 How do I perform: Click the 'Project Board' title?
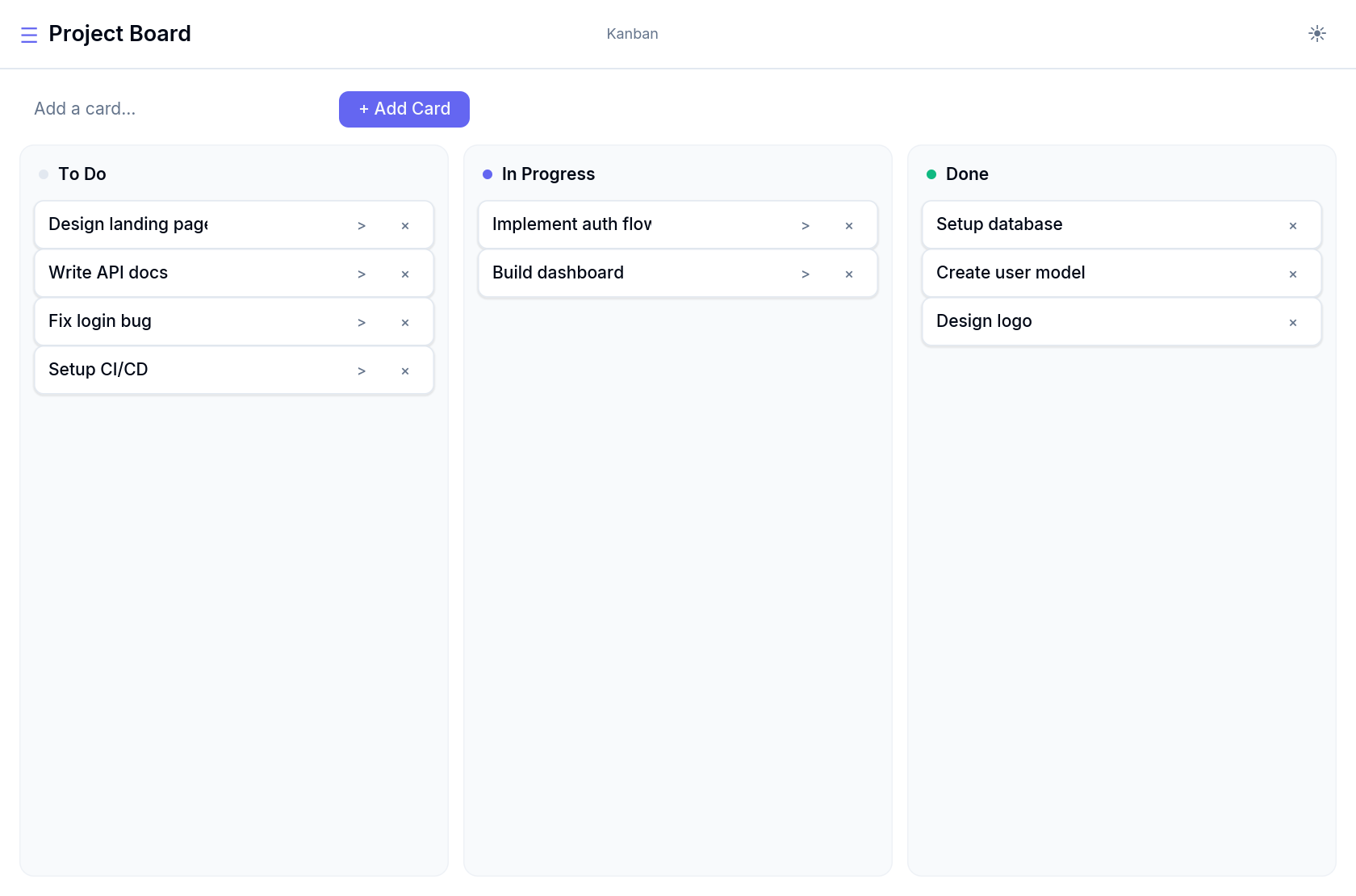point(119,34)
